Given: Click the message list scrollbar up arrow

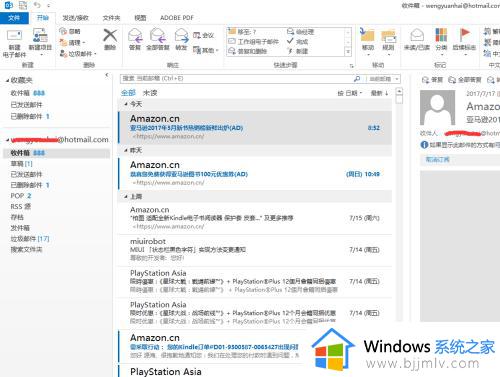Looking at the screenshot, I should coord(399,91).
